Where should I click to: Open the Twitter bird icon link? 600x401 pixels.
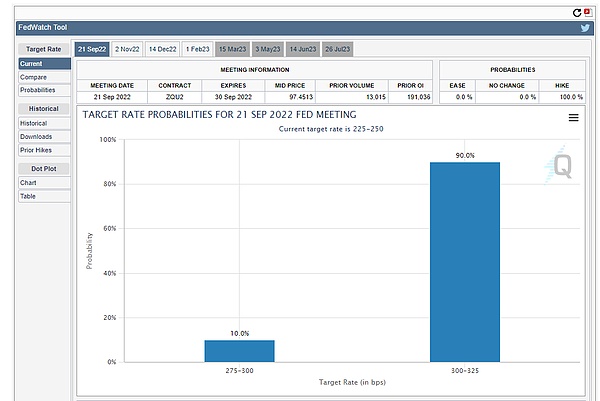tap(585, 28)
